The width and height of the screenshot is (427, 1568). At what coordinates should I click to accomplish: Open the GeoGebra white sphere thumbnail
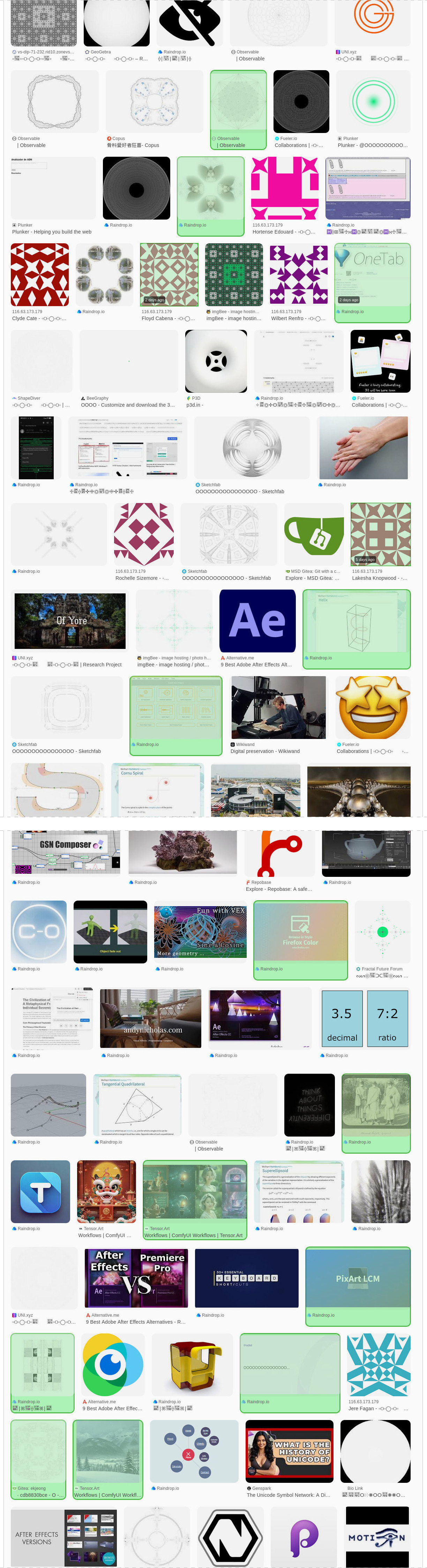[x=117, y=23]
